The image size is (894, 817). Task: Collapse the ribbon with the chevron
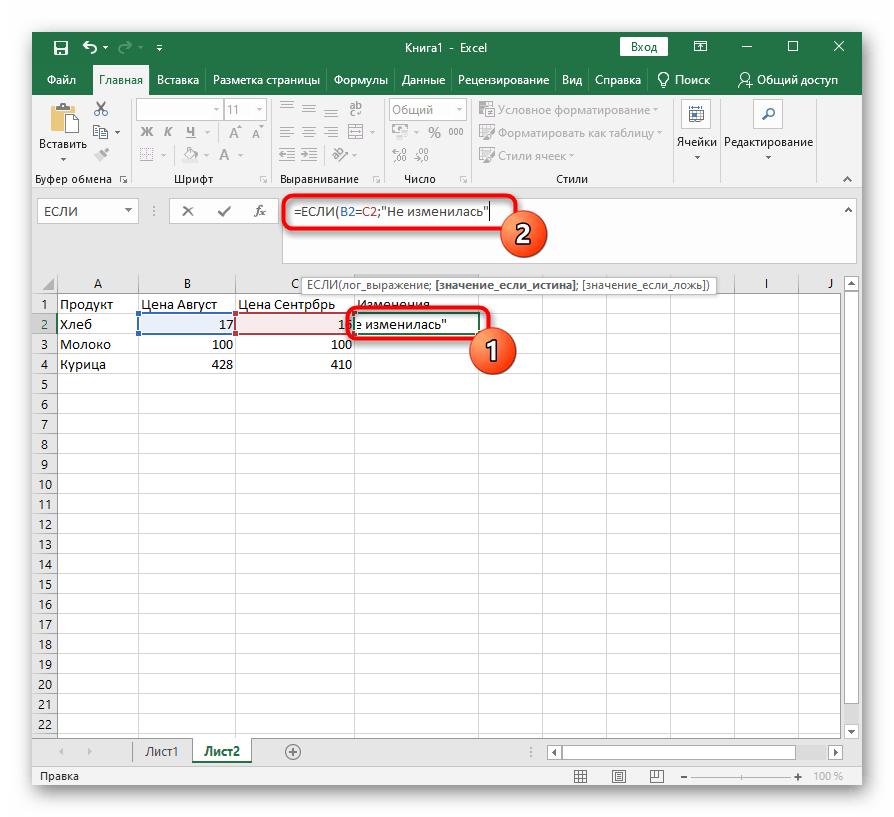847,179
